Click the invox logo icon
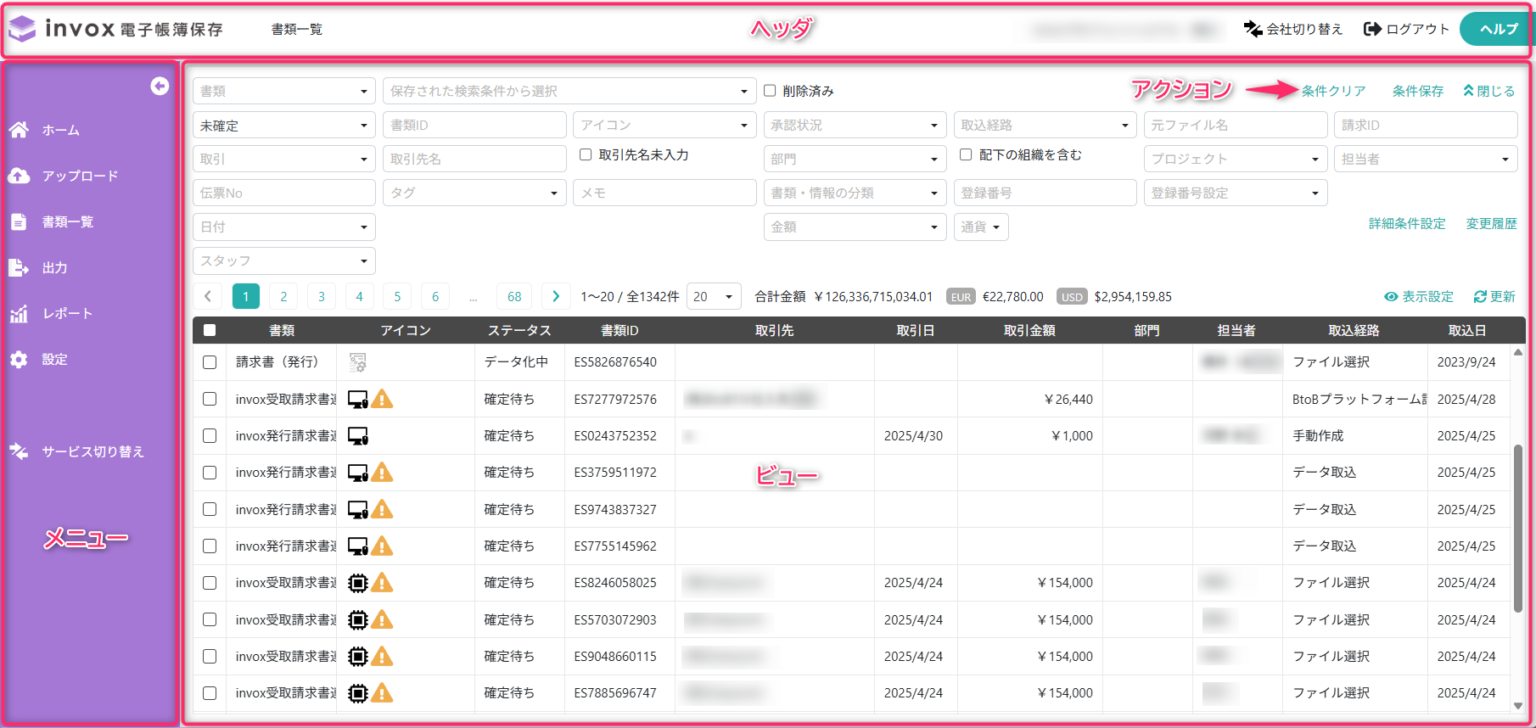The width and height of the screenshot is (1536, 728). click(23, 28)
